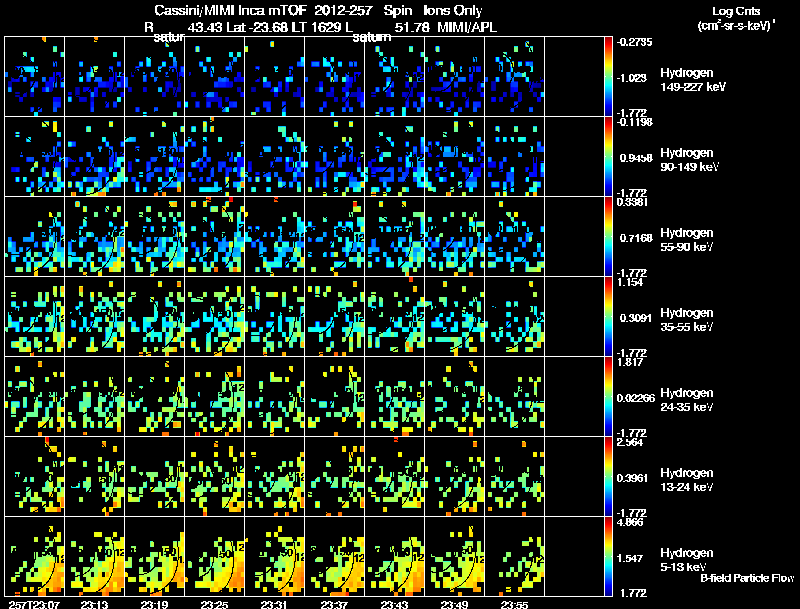Viewport: 800px width, 609px height.
Task: Open the 149-227 keV panel at 257T23:07
Action: coord(34,77)
